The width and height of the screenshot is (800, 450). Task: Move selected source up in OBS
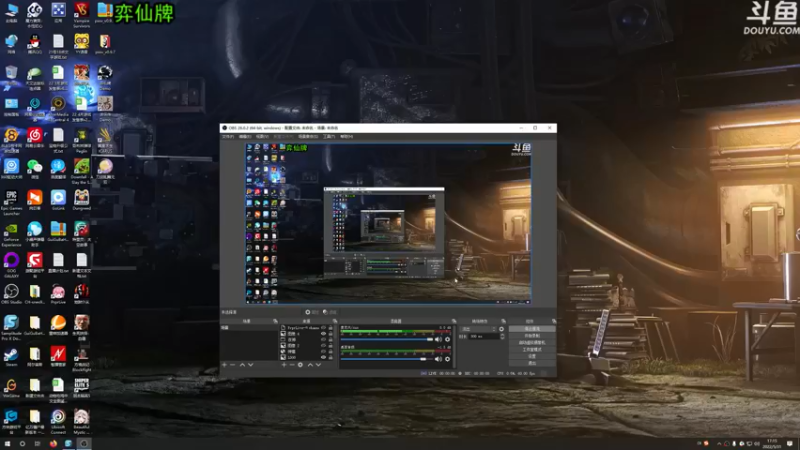310,365
